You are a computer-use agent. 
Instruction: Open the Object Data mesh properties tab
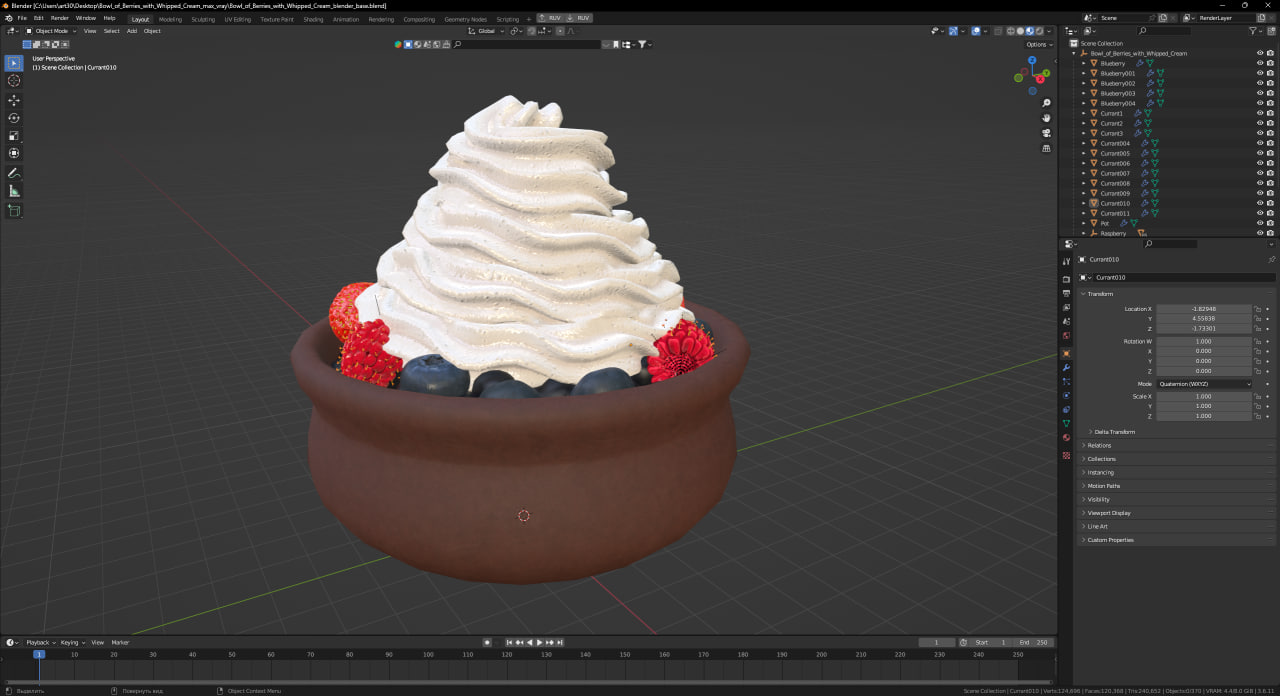[x=1066, y=423]
